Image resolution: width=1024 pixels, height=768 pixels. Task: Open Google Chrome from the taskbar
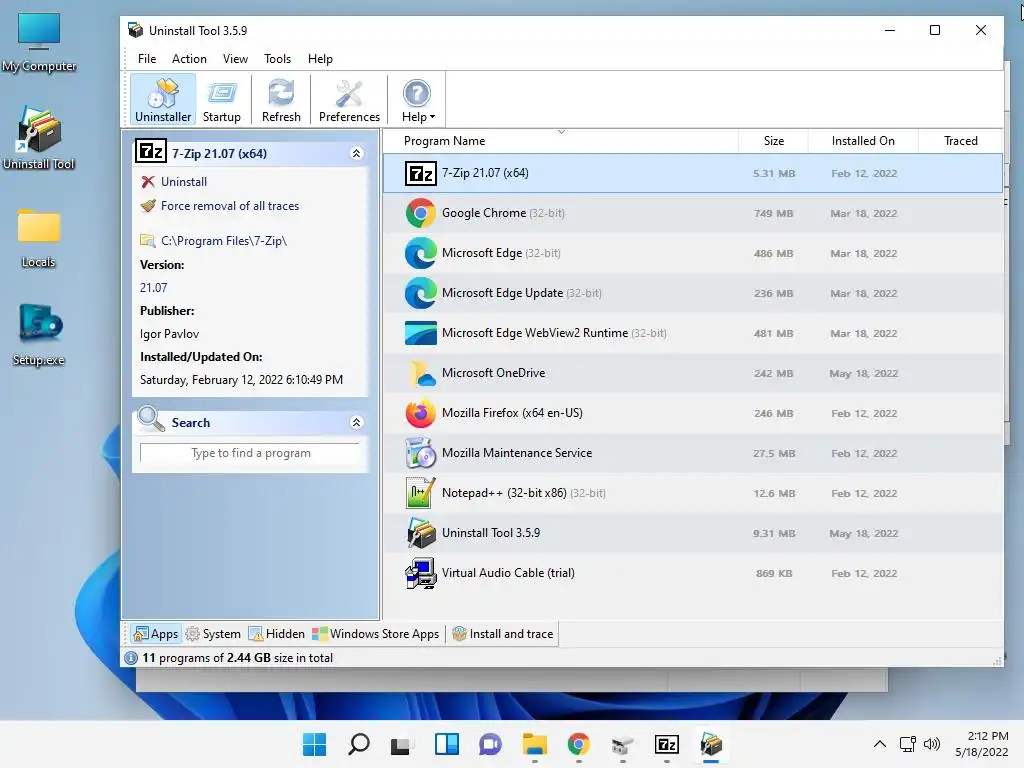click(578, 744)
